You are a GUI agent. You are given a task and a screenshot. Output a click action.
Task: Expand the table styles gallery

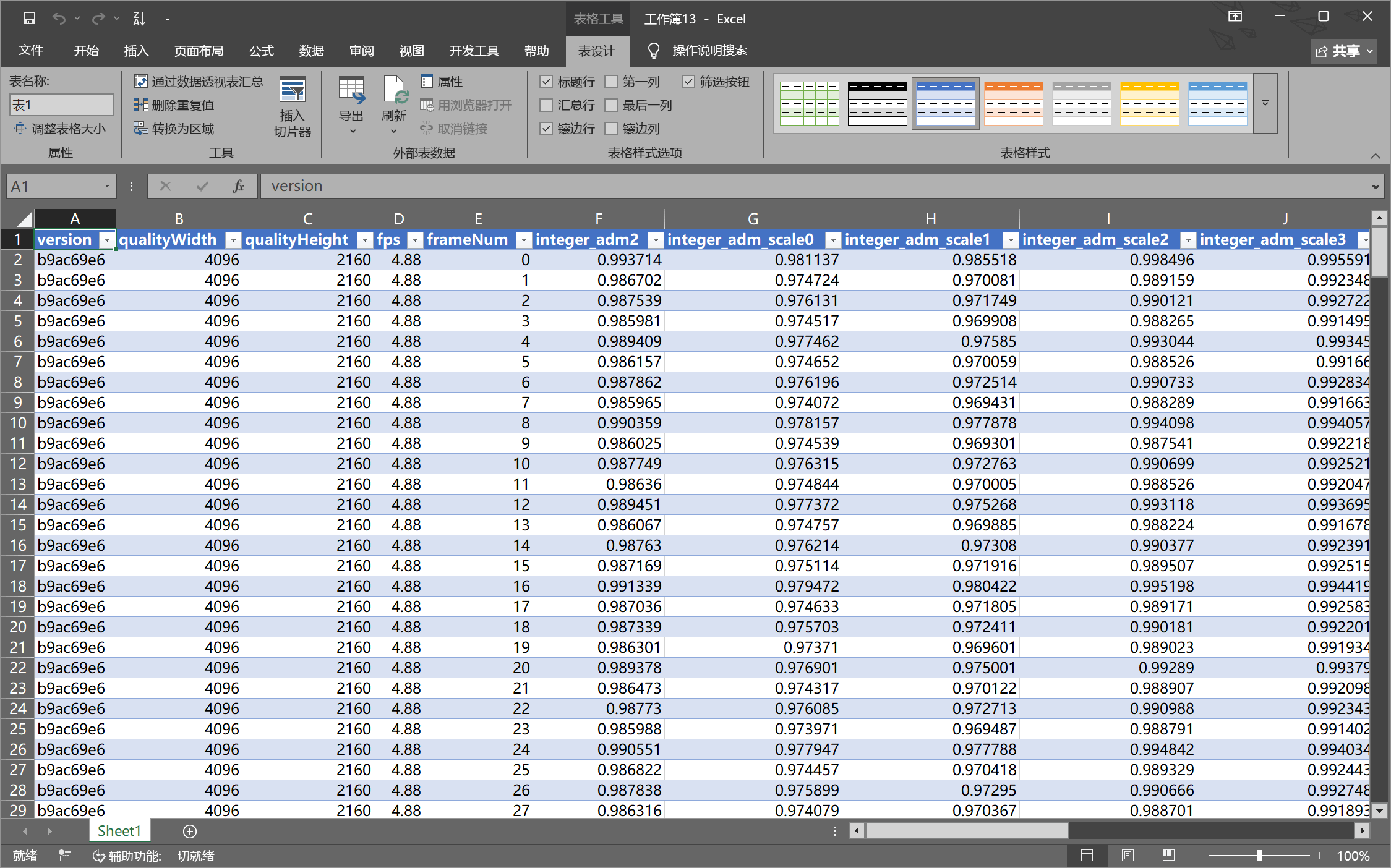point(1265,103)
